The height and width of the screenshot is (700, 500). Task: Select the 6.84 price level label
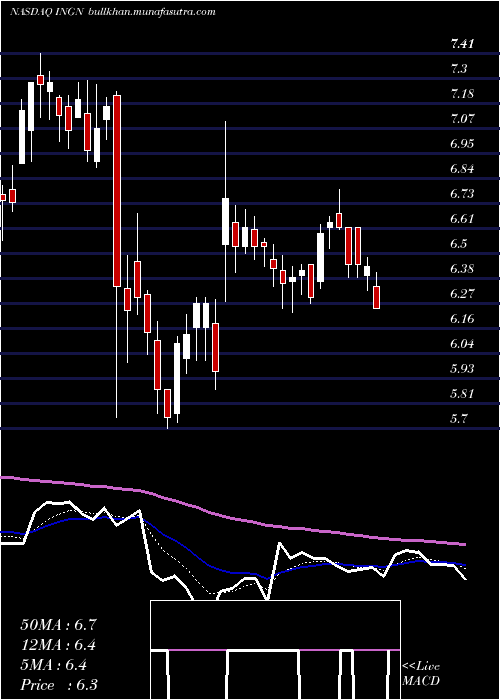(462, 169)
